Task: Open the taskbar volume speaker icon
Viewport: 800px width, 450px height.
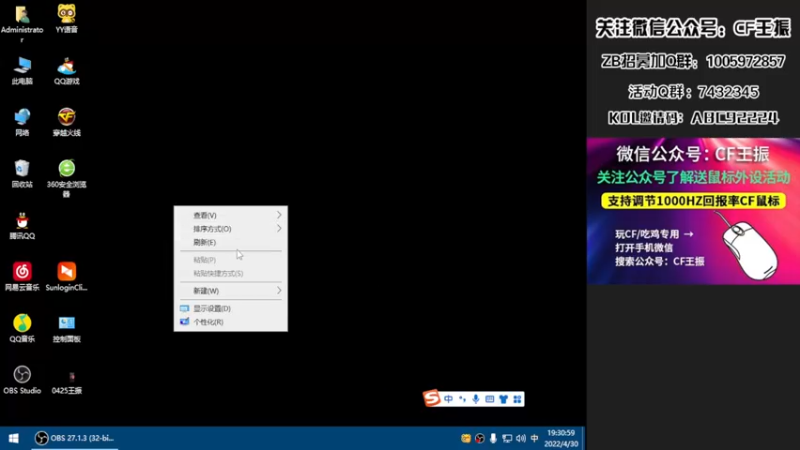Action: click(520, 438)
